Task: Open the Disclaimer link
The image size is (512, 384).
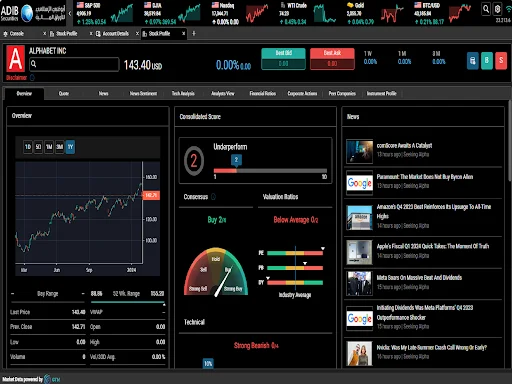Action: pyautogui.click(x=16, y=78)
